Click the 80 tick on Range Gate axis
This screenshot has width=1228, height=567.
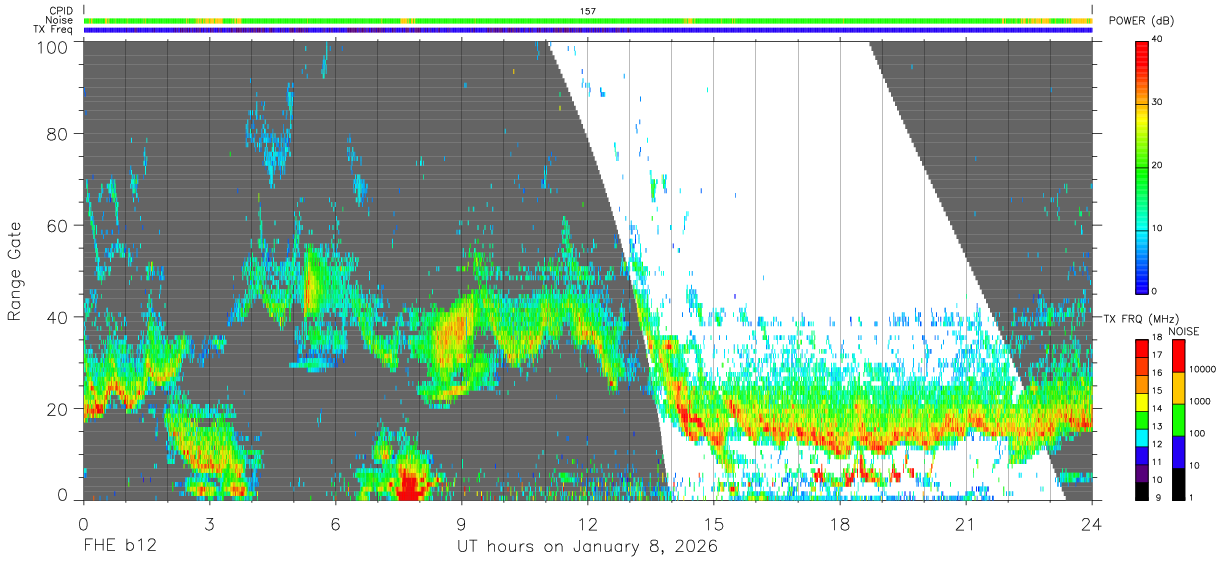pos(56,134)
